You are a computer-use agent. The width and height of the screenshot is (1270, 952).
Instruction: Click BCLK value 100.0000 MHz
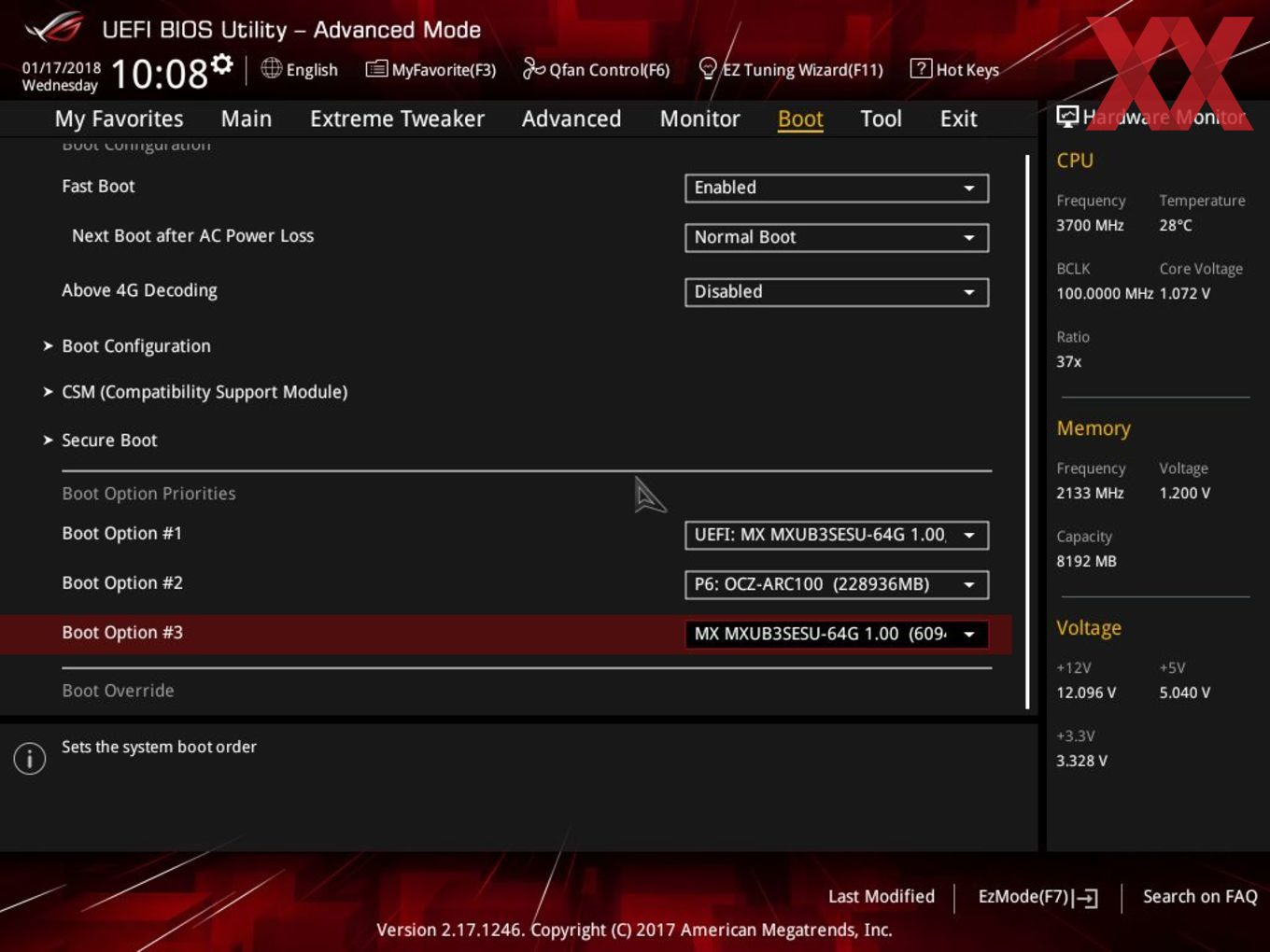point(1105,293)
